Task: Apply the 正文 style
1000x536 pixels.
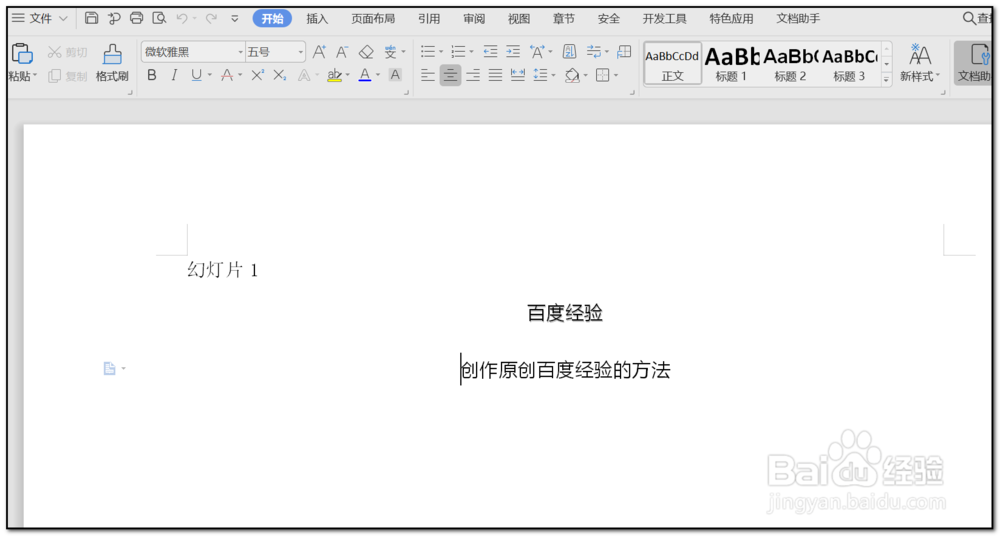Action: (672, 64)
